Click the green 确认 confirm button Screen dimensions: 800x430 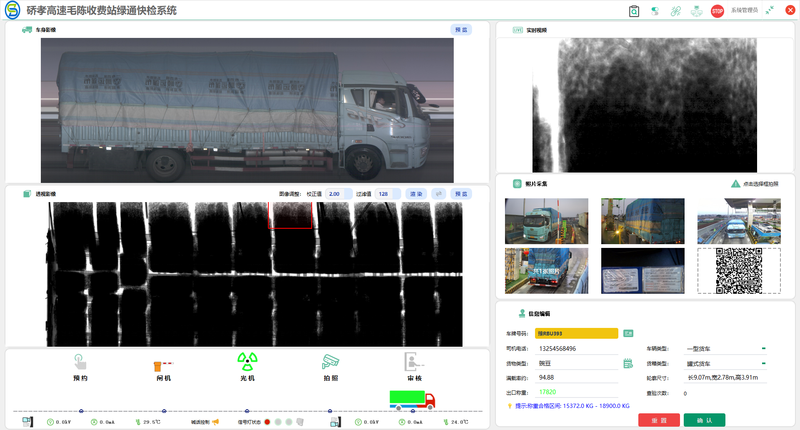704,420
